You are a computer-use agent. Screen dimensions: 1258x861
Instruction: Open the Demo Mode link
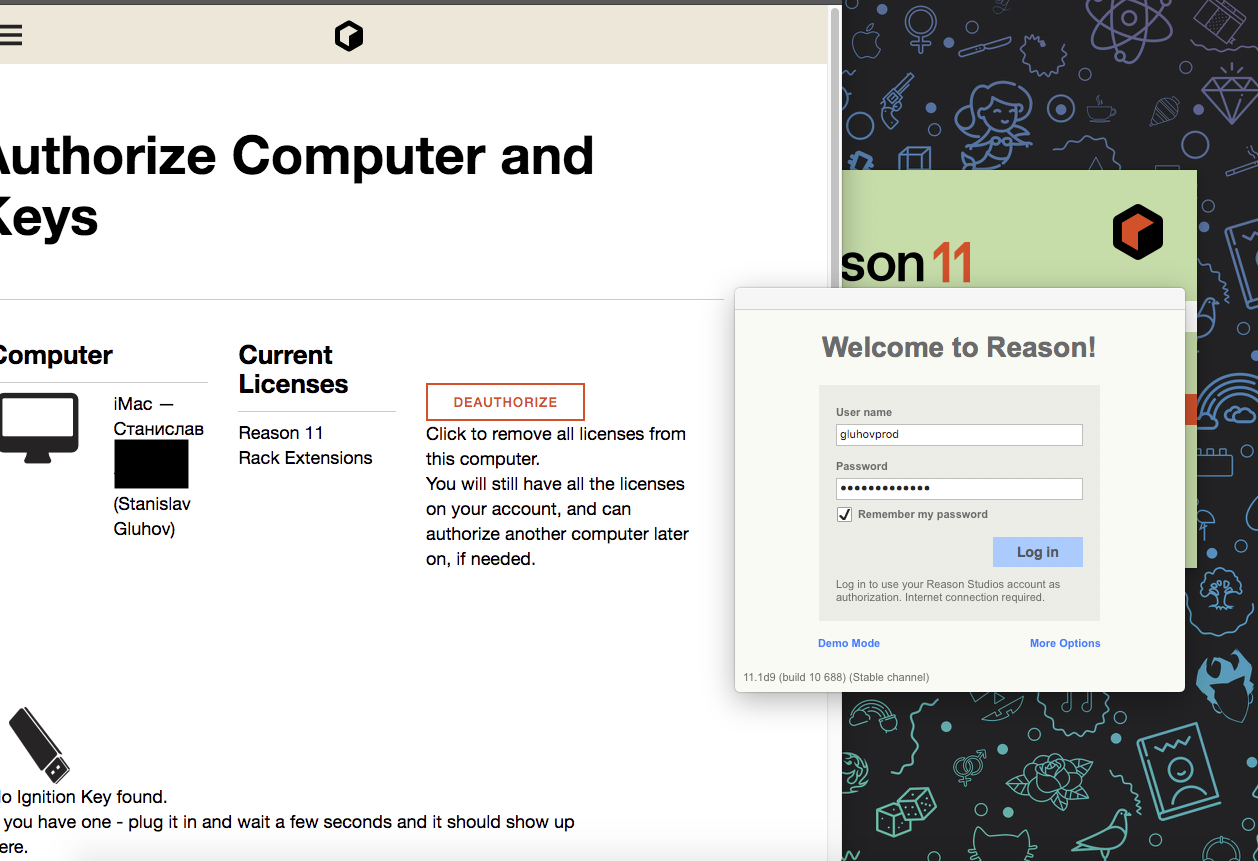tap(849, 643)
